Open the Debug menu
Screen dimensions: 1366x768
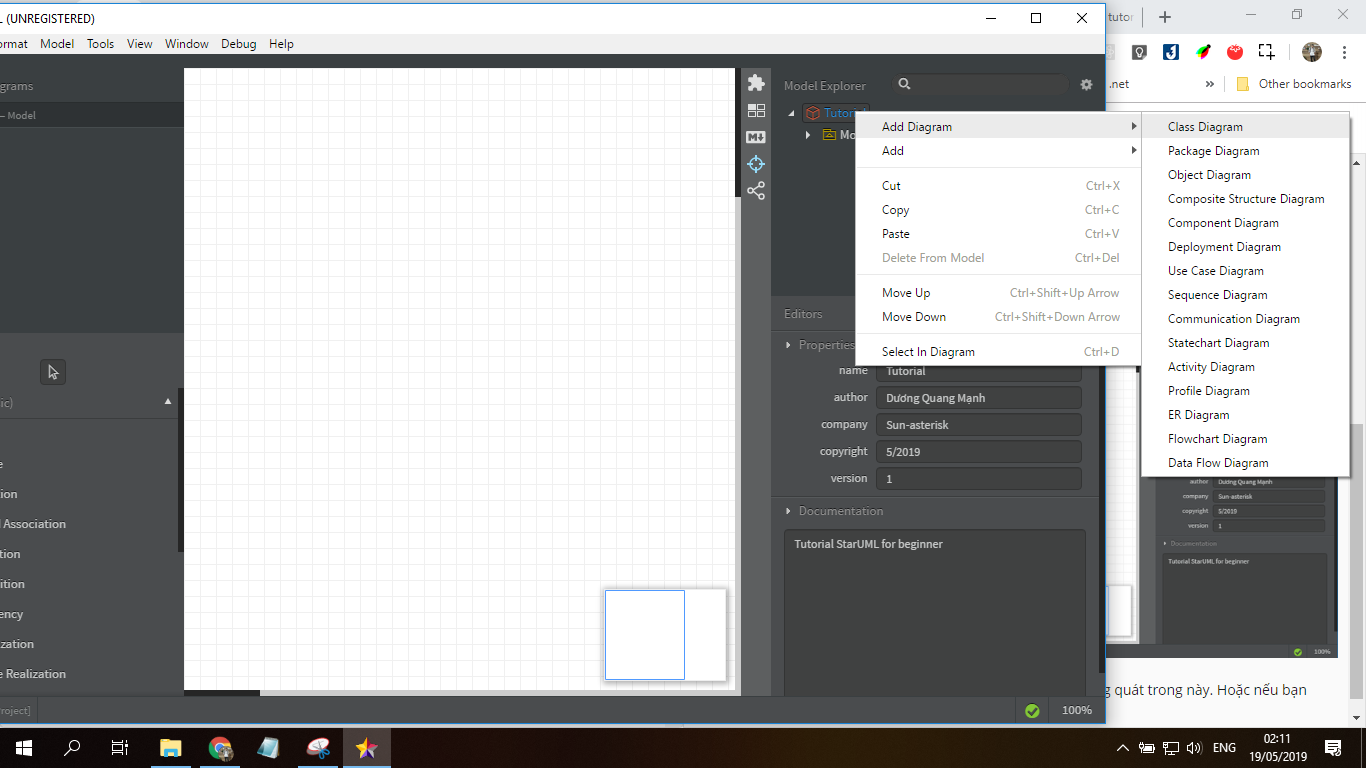pyautogui.click(x=238, y=44)
